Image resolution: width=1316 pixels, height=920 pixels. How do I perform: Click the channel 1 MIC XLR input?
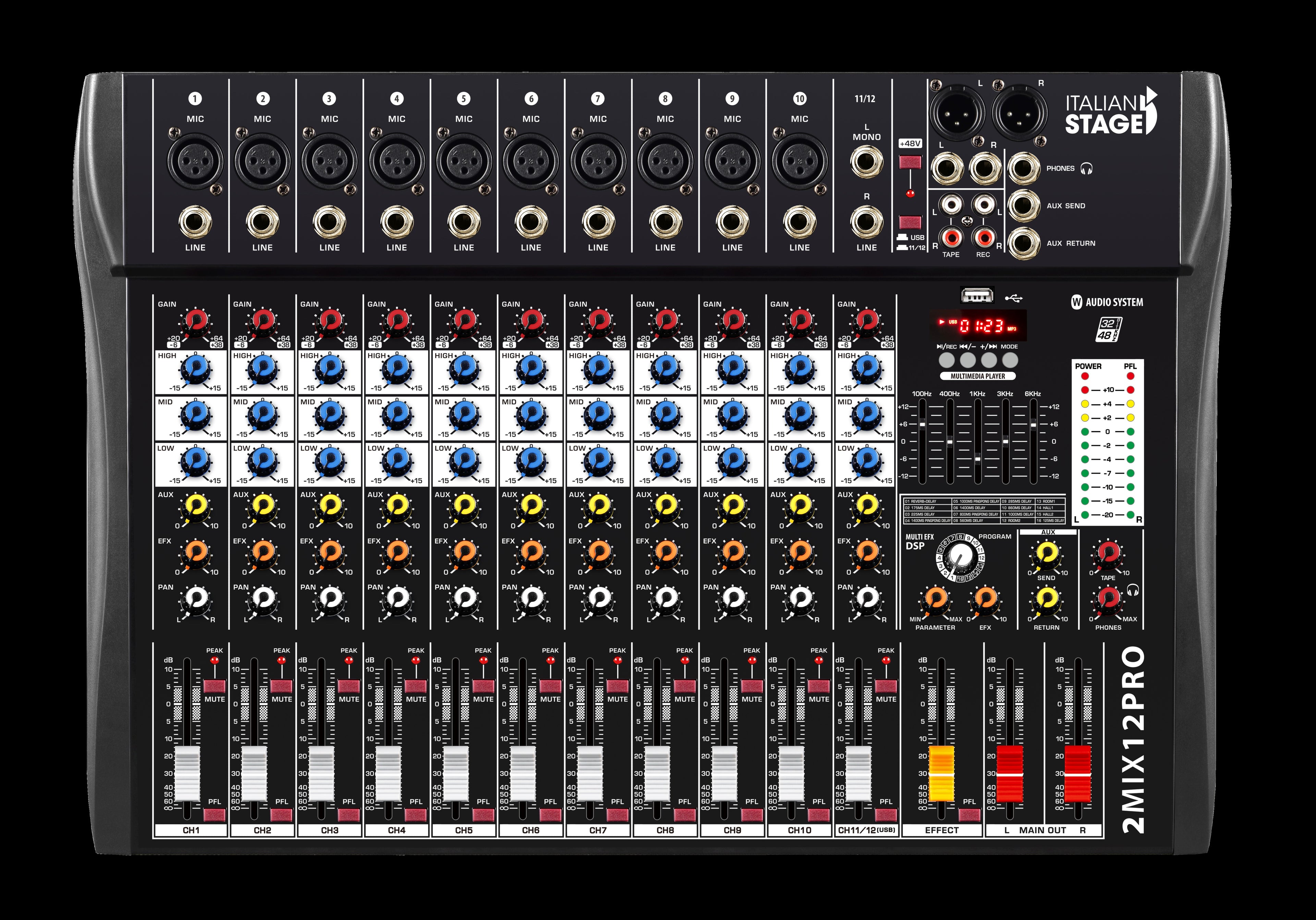click(x=195, y=162)
